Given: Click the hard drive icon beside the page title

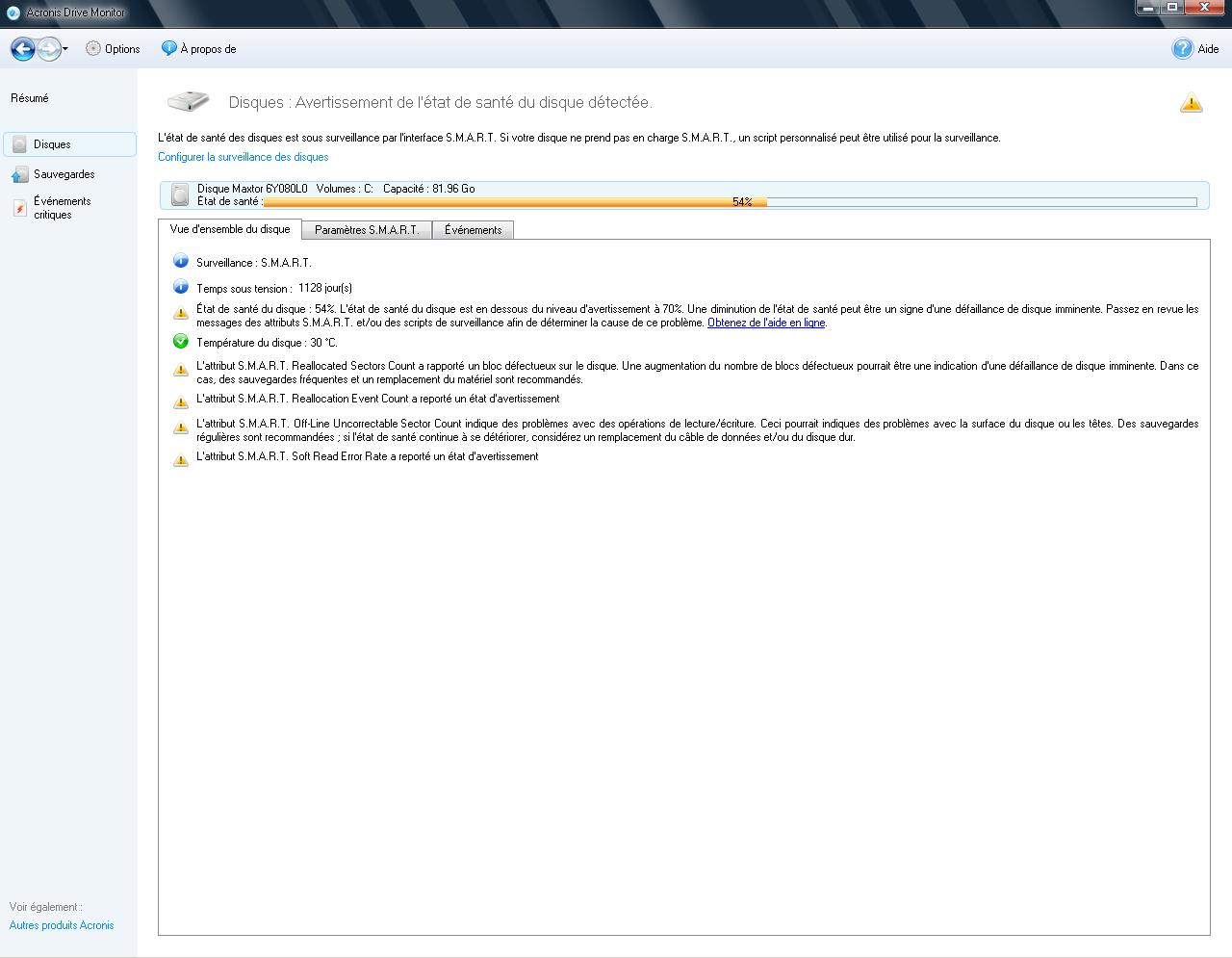Looking at the screenshot, I should (x=189, y=101).
